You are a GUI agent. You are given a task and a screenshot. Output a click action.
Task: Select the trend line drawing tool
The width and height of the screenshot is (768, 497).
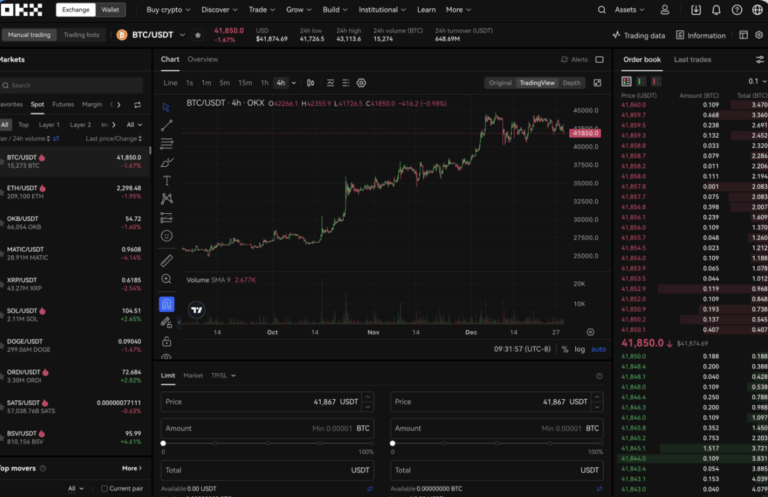pyautogui.click(x=166, y=125)
